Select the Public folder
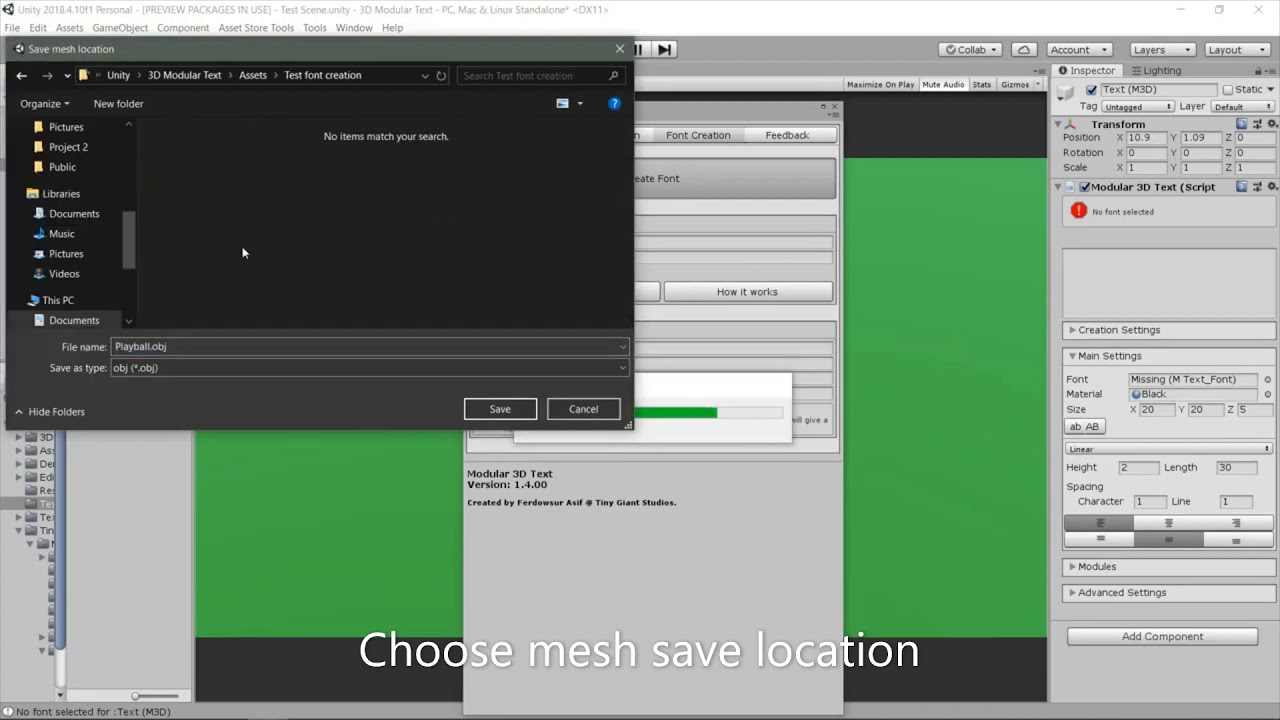Screen dimensions: 1280x720 click(54, 167)
